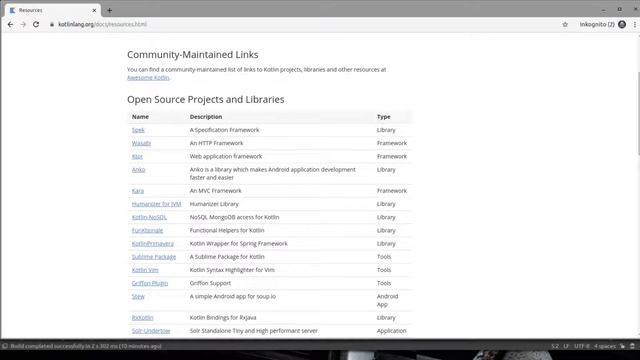
Task: Bookmark this page with star icon
Action: [x=565, y=24]
